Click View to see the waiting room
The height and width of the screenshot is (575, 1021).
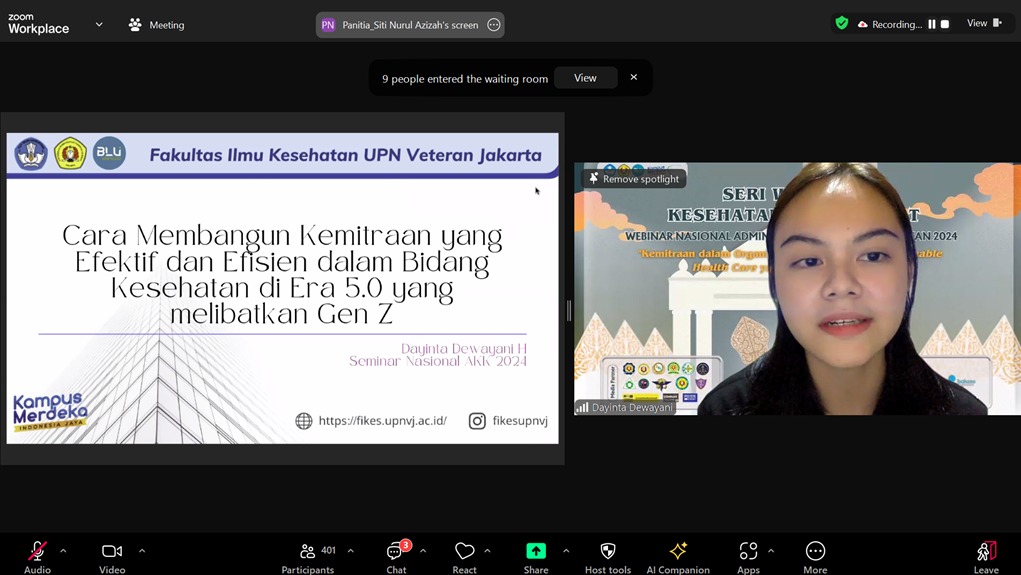[x=585, y=78]
